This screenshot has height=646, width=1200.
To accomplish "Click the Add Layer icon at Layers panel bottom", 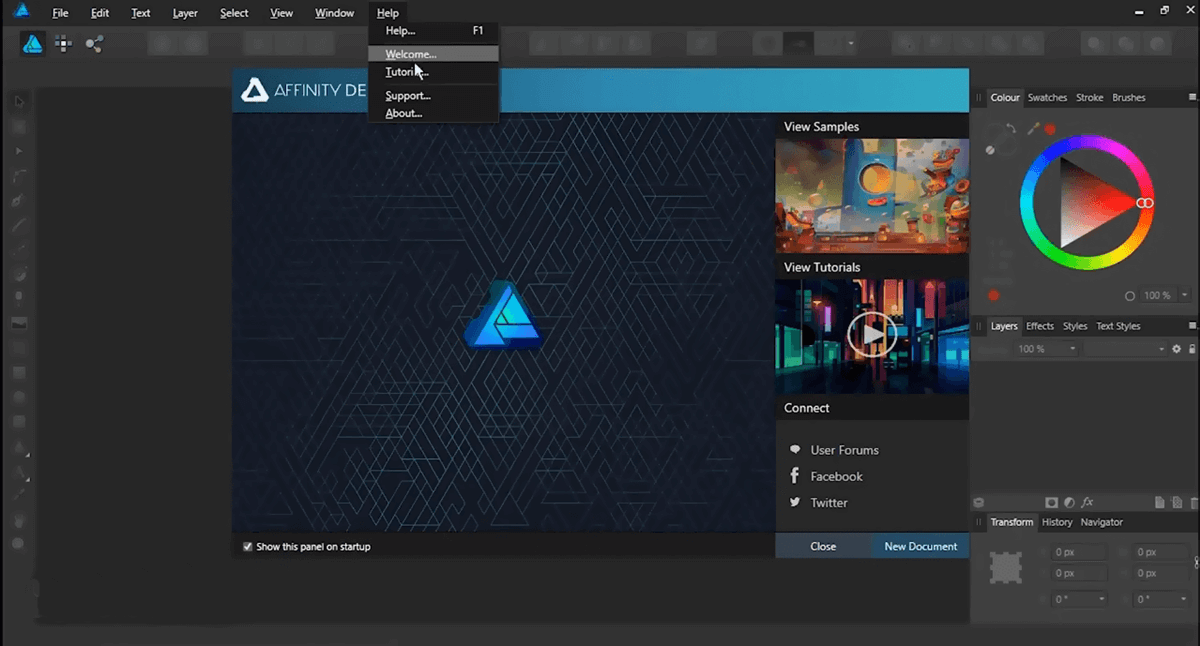I will (x=1159, y=502).
